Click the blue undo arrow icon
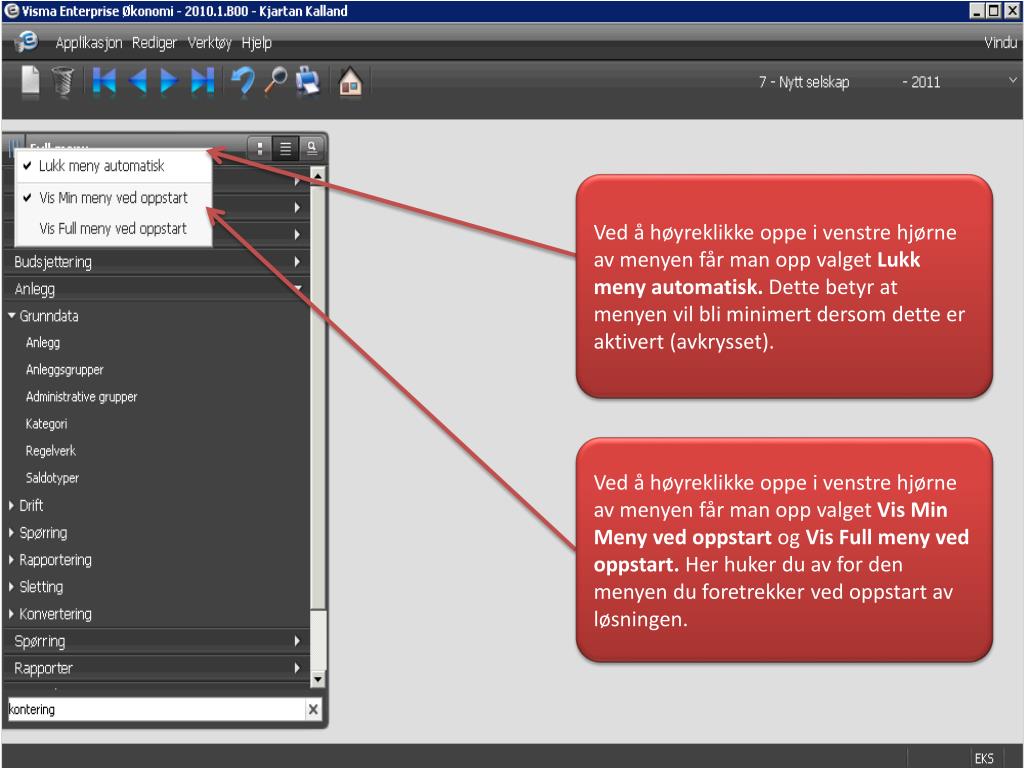 click(243, 82)
